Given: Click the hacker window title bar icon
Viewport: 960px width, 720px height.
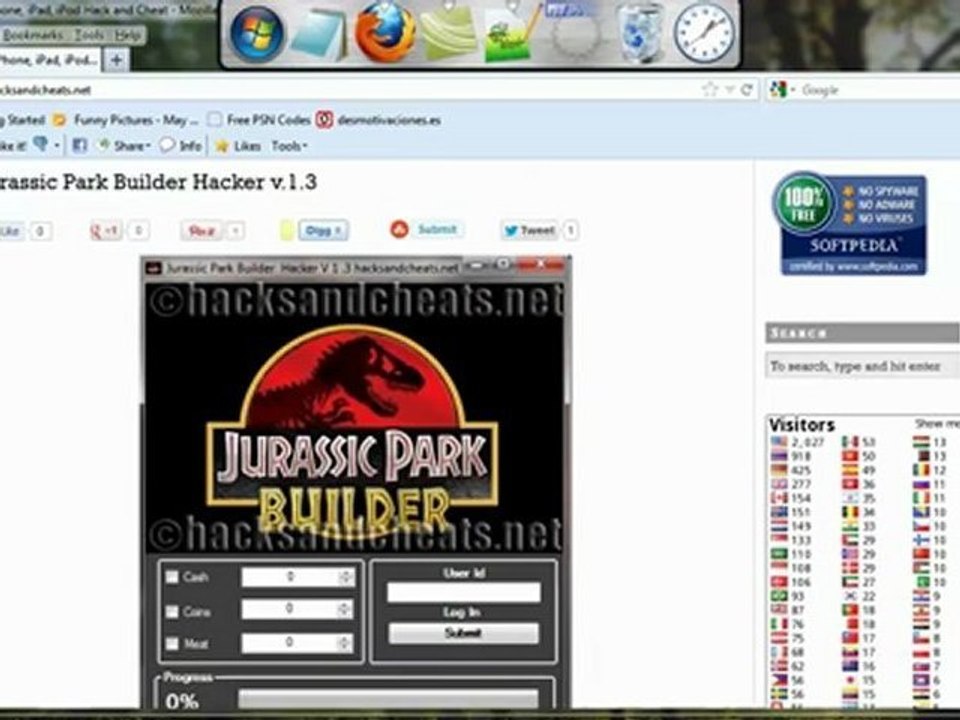Looking at the screenshot, I should (x=153, y=268).
